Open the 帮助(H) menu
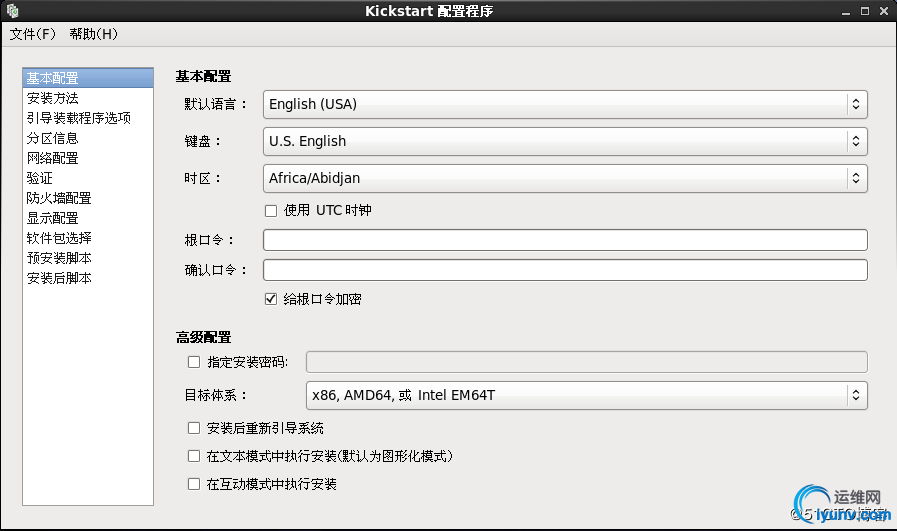897x531 pixels. [x=94, y=34]
